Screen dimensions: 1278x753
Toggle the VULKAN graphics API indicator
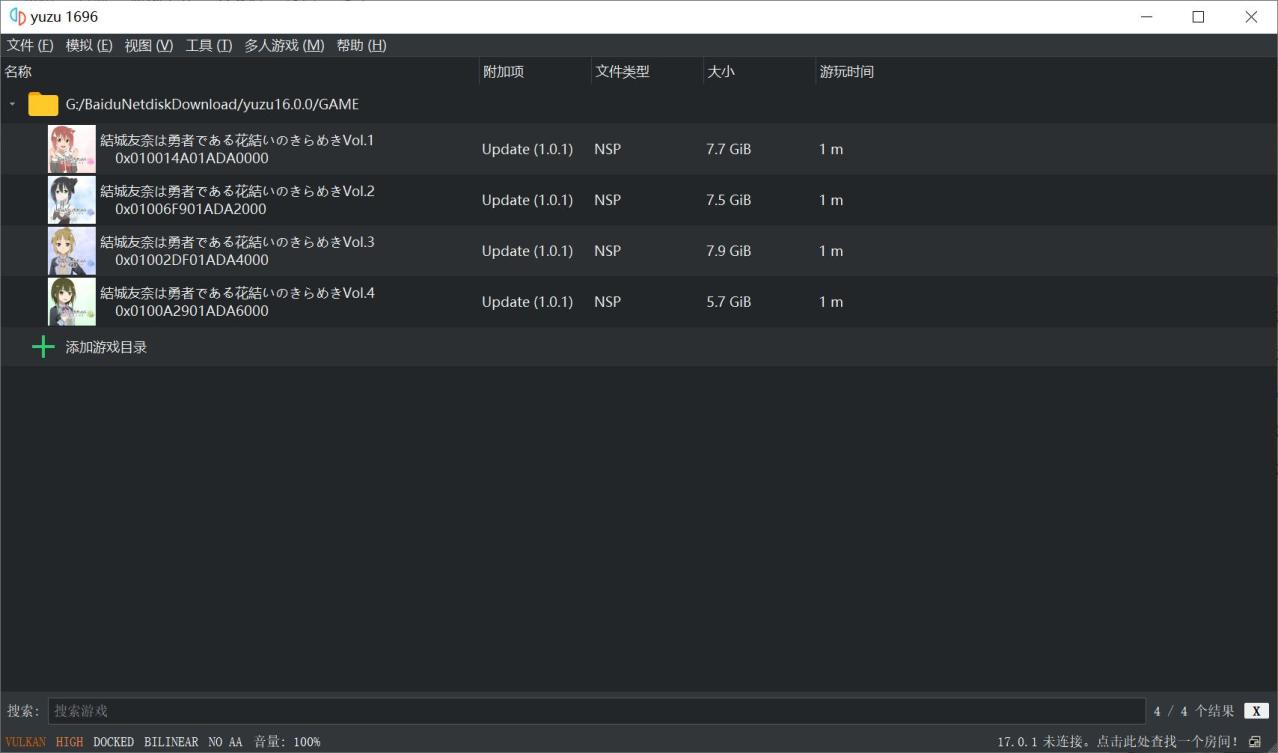[x=26, y=742]
